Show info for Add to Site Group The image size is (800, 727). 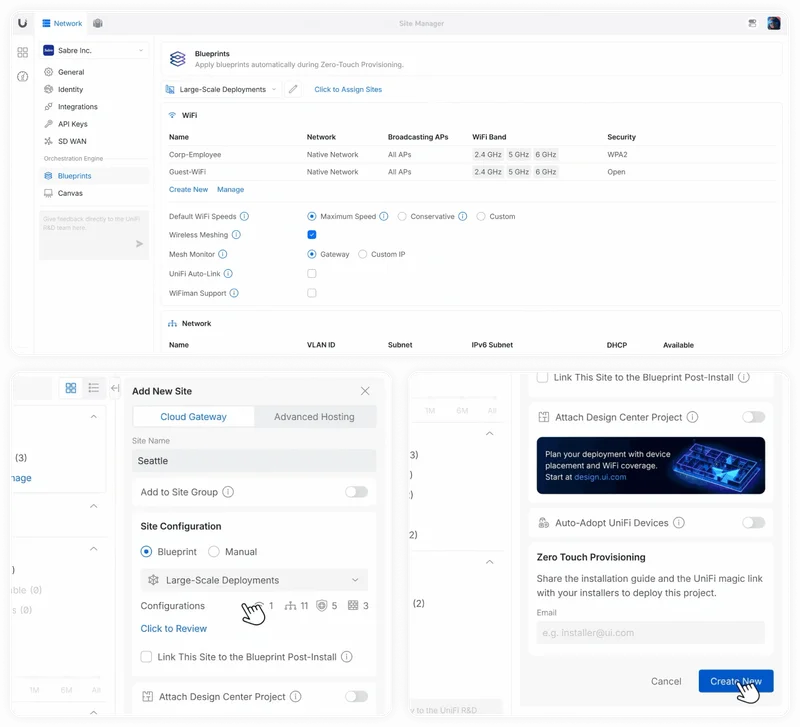coord(229,492)
